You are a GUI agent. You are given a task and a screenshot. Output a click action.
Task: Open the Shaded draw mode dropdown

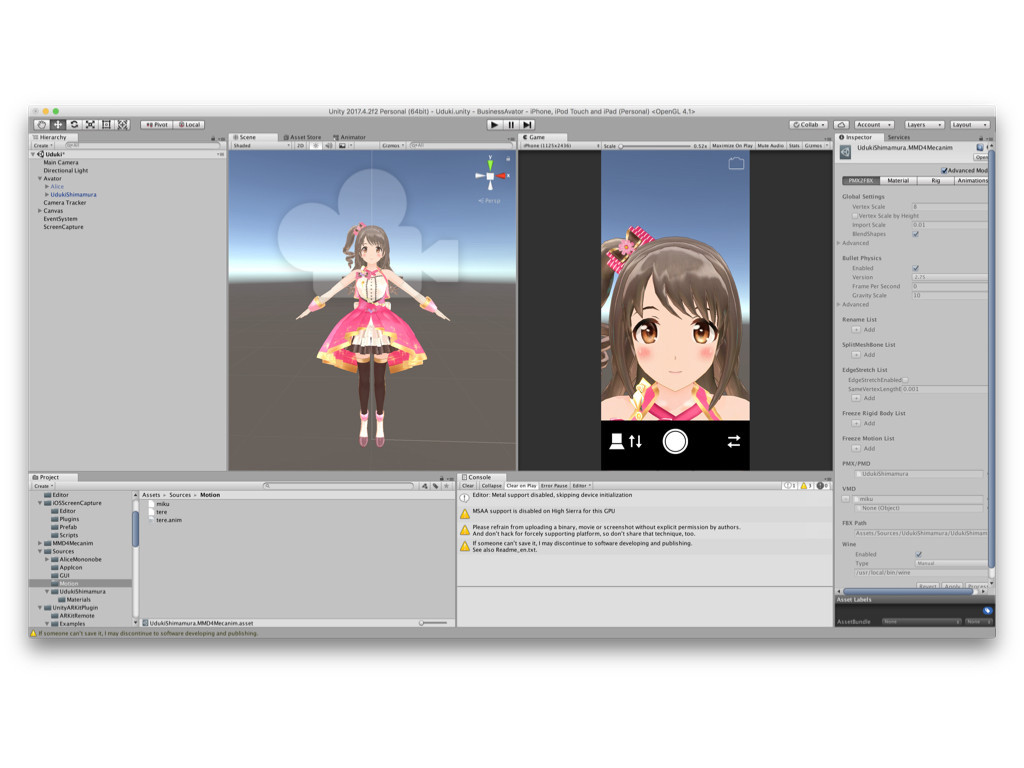(261, 146)
